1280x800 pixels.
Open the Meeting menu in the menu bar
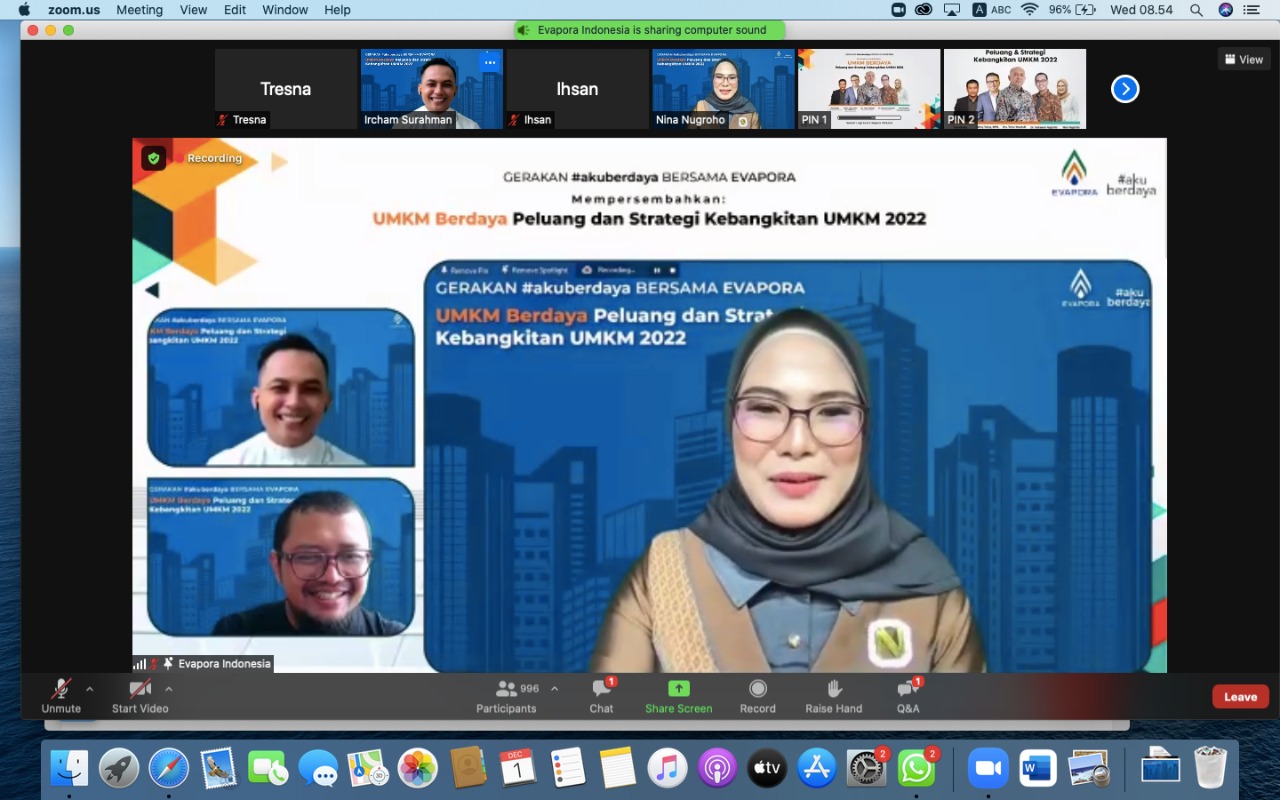coord(139,10)
